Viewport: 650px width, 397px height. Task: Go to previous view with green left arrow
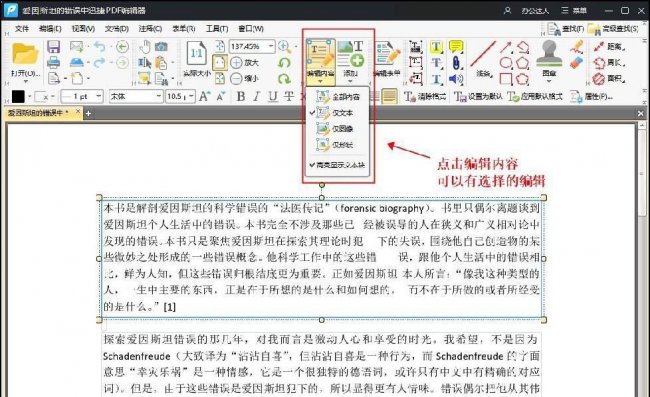(x=122, y=46)
